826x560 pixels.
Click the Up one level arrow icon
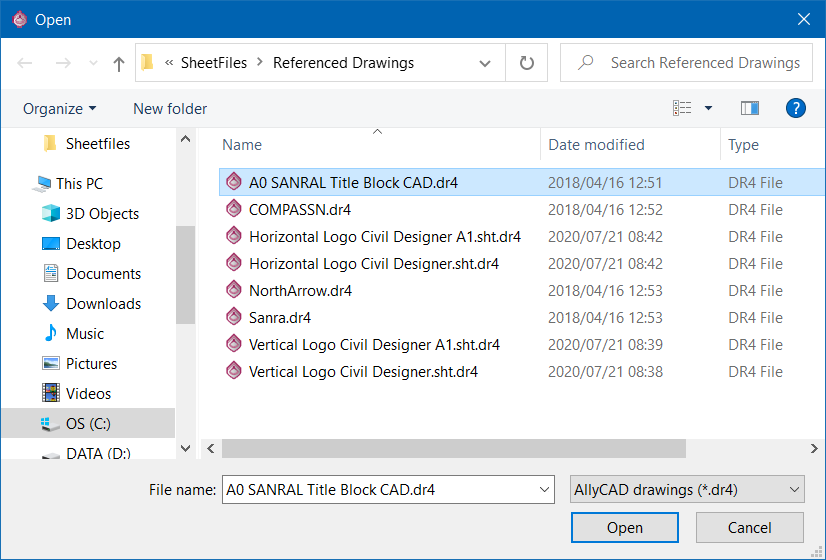click(x=119, y=63)
